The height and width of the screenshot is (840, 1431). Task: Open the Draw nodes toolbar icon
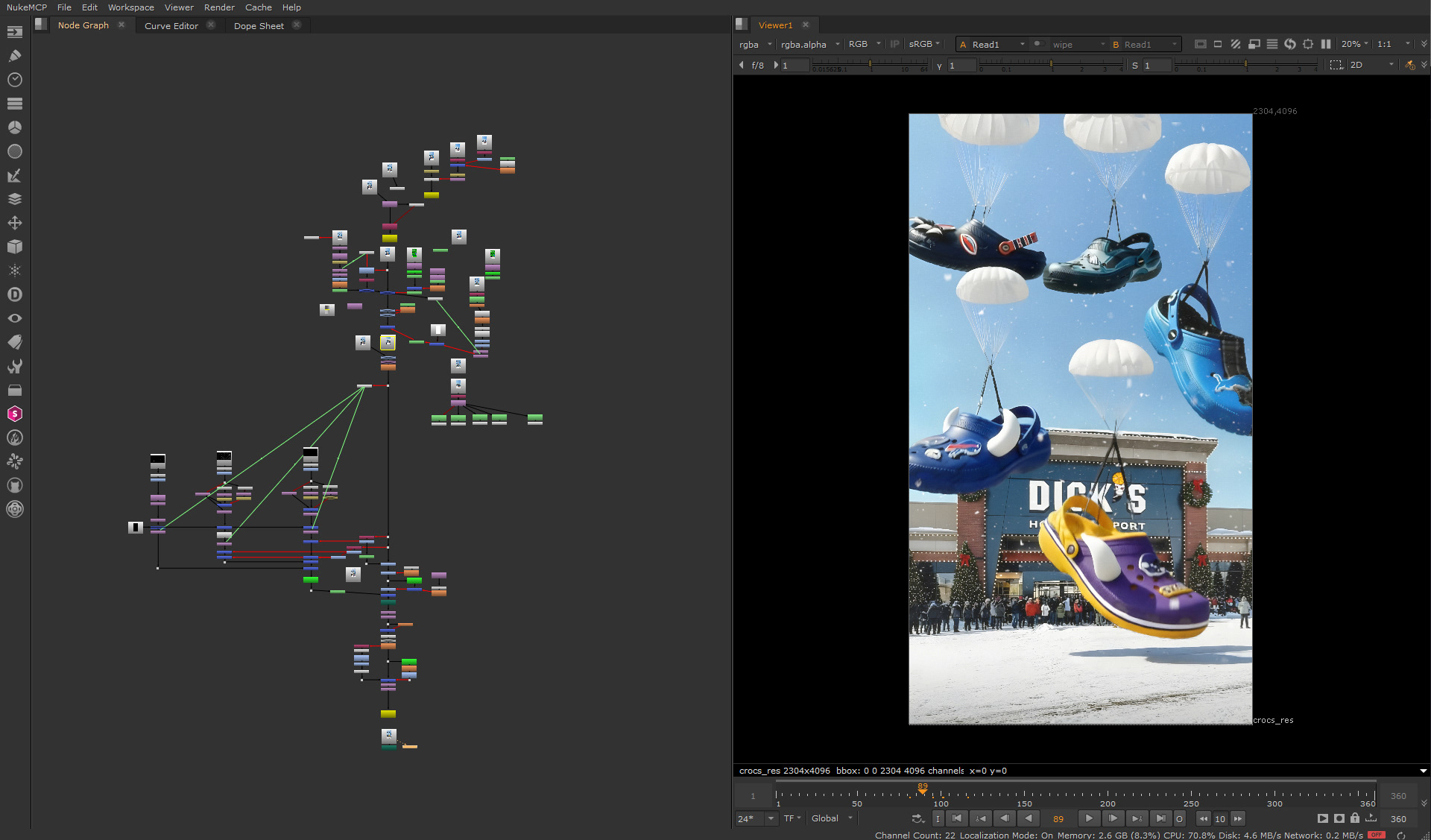tap(14, 56)
